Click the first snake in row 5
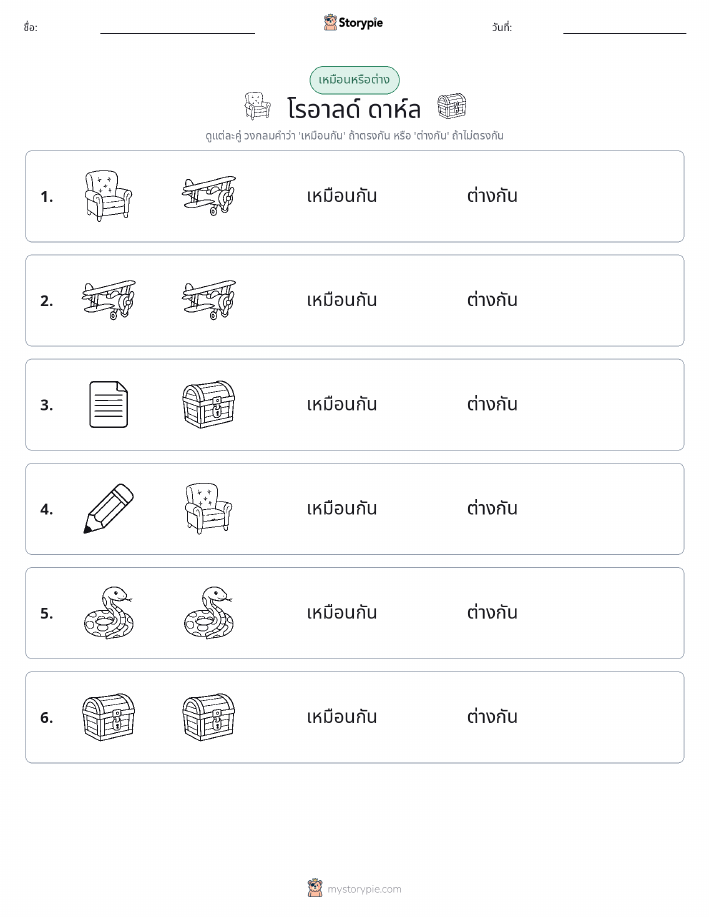The height and width of the screenshot is (917, 709). [108, 613]
